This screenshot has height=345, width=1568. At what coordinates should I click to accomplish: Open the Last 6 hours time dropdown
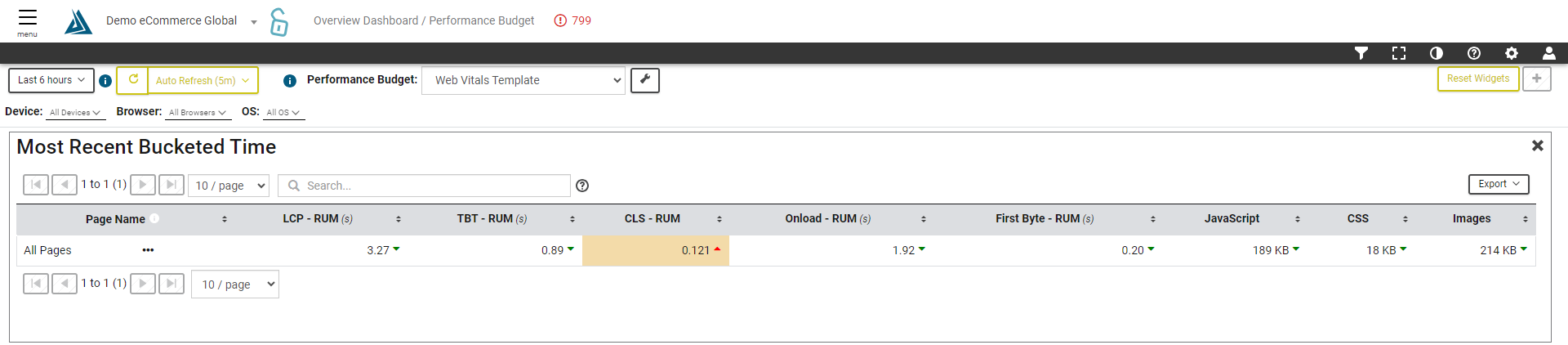tap(51, 80)
